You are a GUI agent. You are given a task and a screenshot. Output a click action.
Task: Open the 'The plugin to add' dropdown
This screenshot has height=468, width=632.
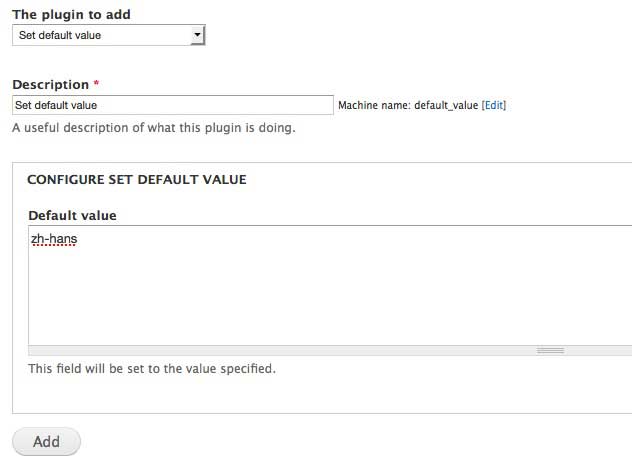108,35
